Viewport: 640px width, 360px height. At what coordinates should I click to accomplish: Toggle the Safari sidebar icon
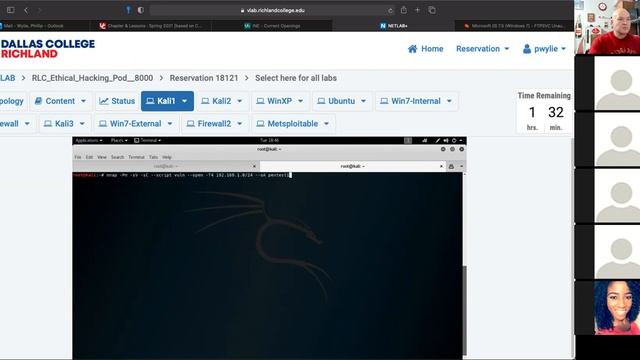coord(11,10)
